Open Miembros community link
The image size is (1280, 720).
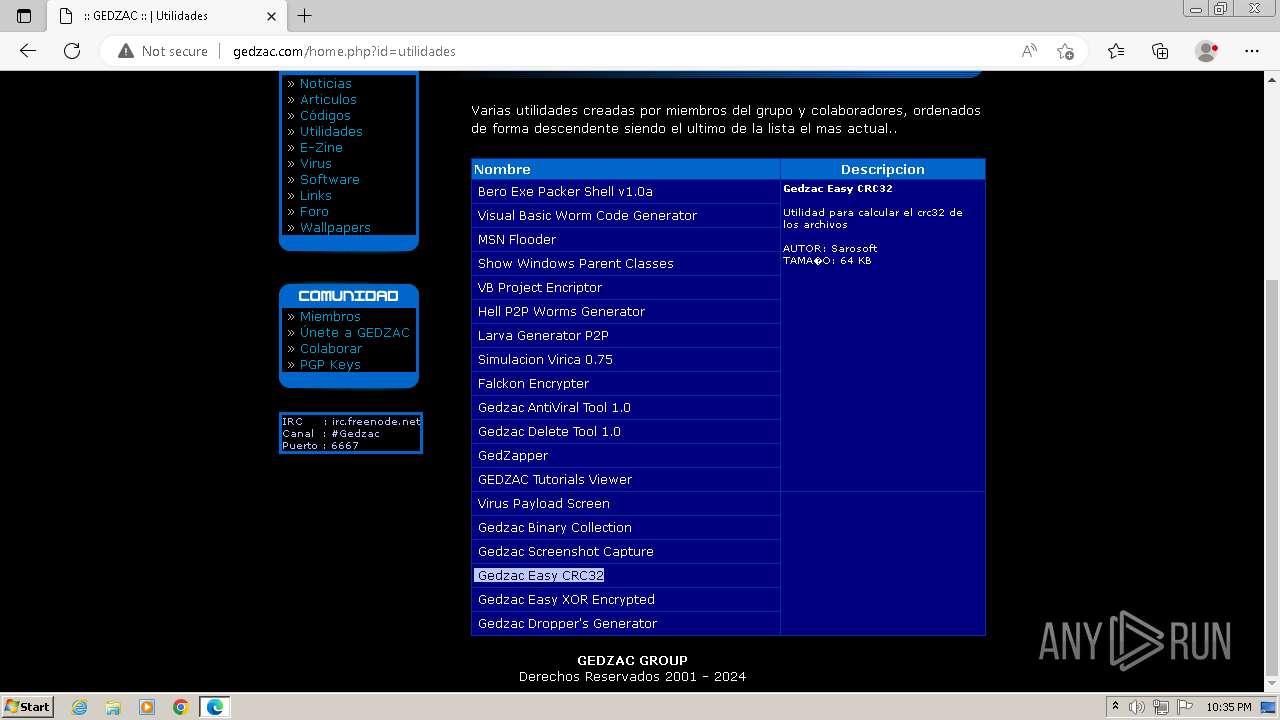tap(330, 316)
